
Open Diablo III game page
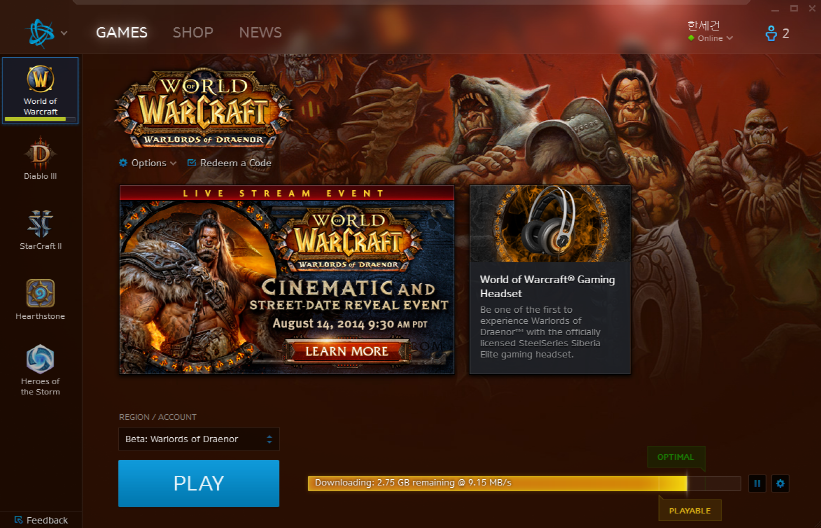[40, 160]
